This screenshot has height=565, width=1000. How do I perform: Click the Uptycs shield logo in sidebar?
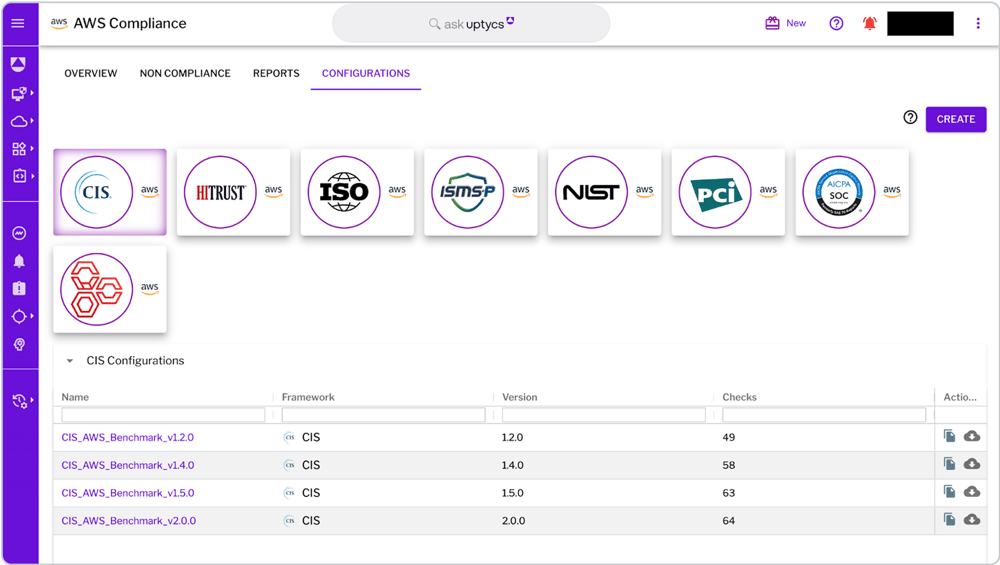[x=18, y=64]
